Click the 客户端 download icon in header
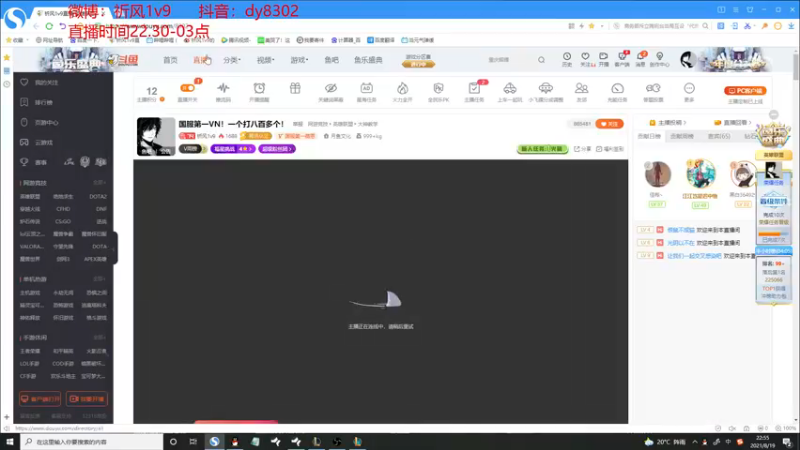The width and height of the screenshot is (800, 450). pyautogui.click(x=622, y=59)
